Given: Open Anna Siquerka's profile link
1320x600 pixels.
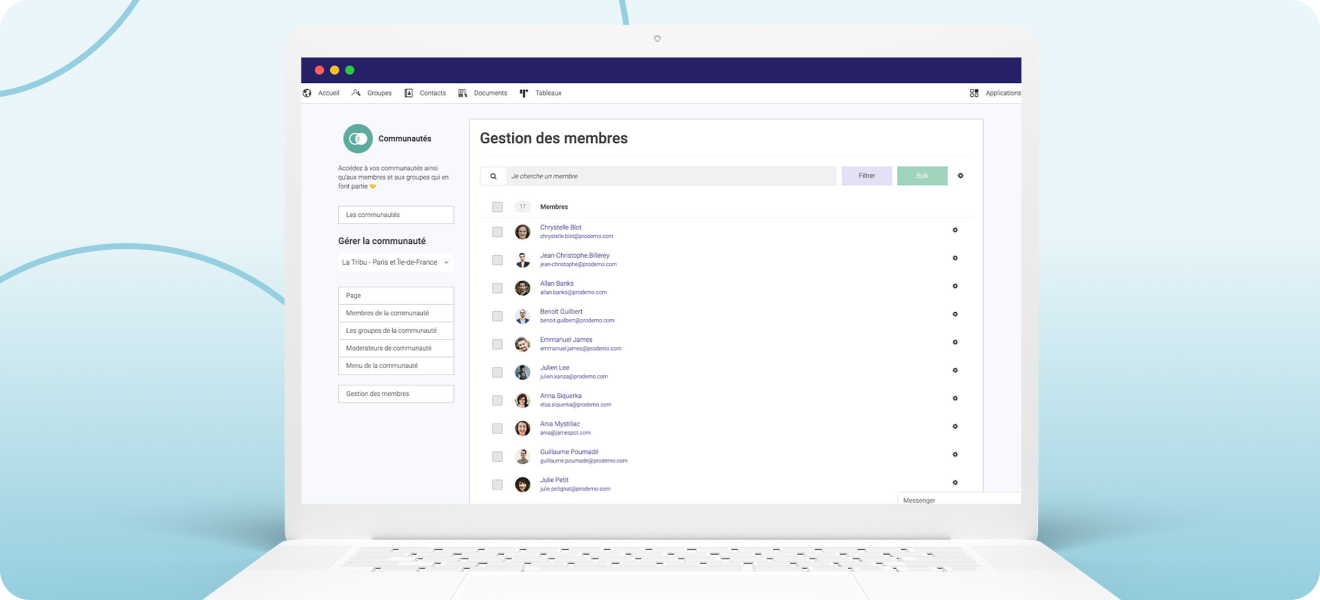Looking at the screenshot, I should (561, 395).
